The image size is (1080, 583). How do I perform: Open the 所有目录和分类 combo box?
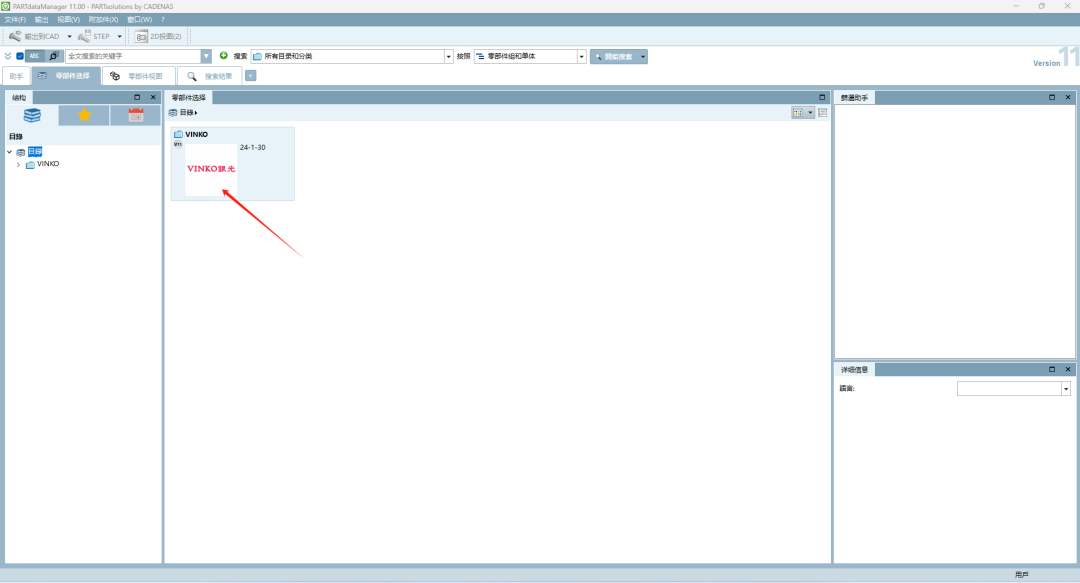[352, 56]
